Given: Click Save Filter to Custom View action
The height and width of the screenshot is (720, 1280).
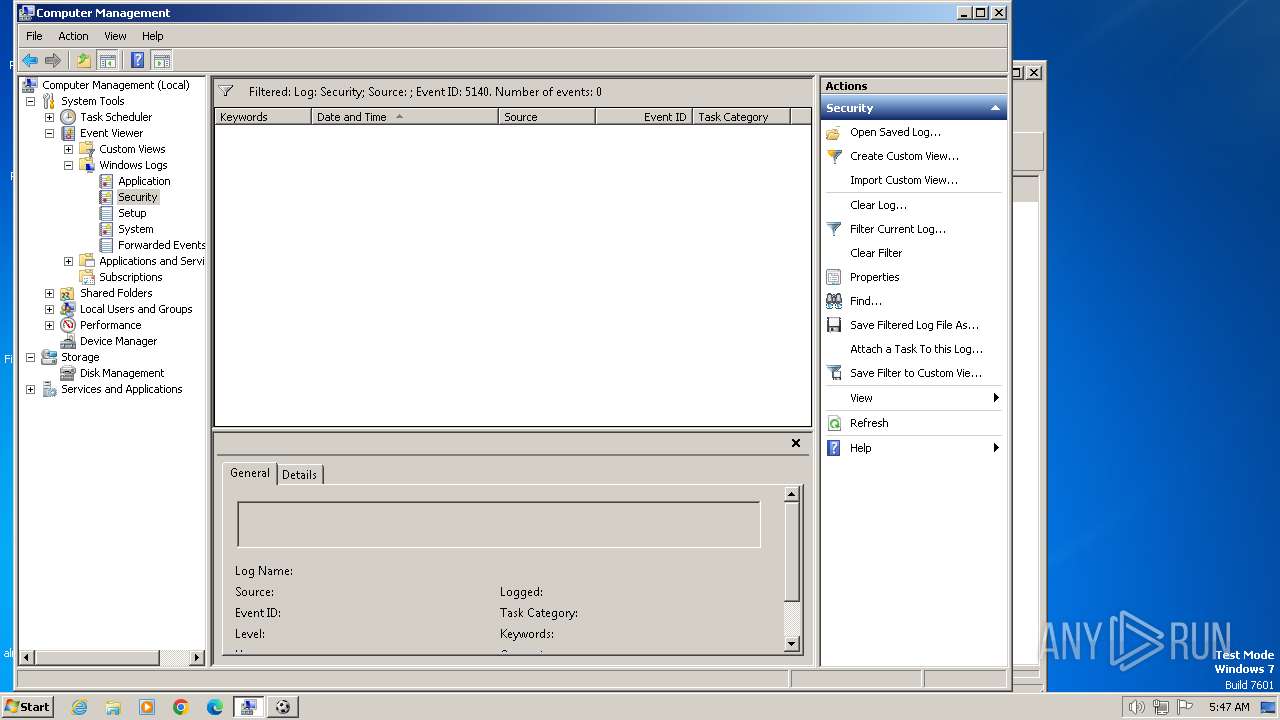Looking at the screenshot, I should coord(915,373).
